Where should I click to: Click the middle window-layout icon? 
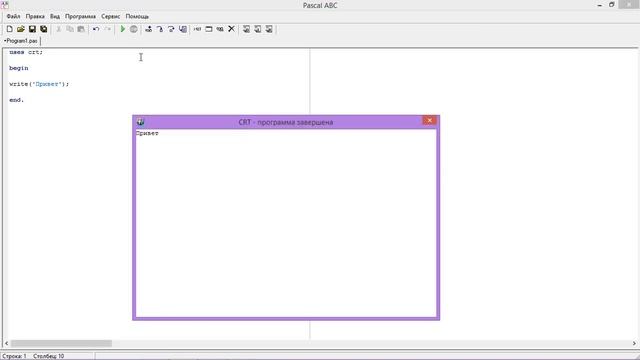[258, 29]
